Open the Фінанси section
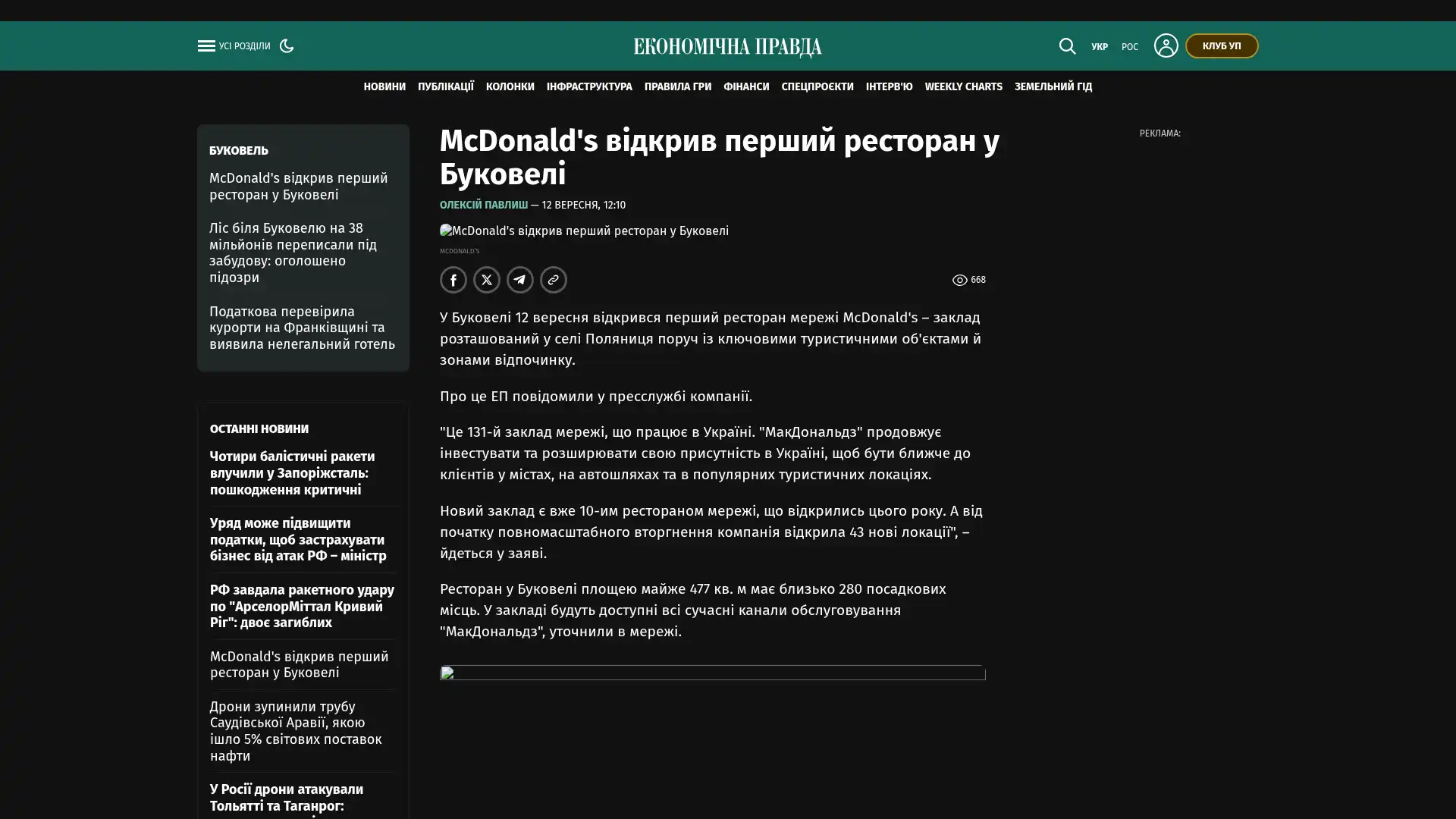Image resolution: width=1456 pixels, height=819 pixels. [746, 86]
